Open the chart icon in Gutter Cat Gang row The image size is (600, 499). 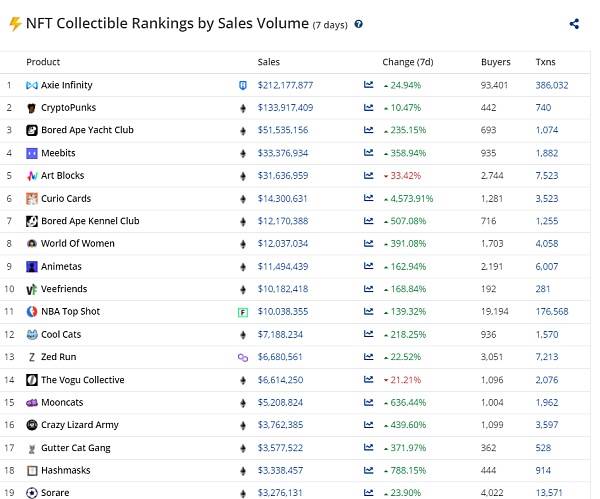(368, 447)
